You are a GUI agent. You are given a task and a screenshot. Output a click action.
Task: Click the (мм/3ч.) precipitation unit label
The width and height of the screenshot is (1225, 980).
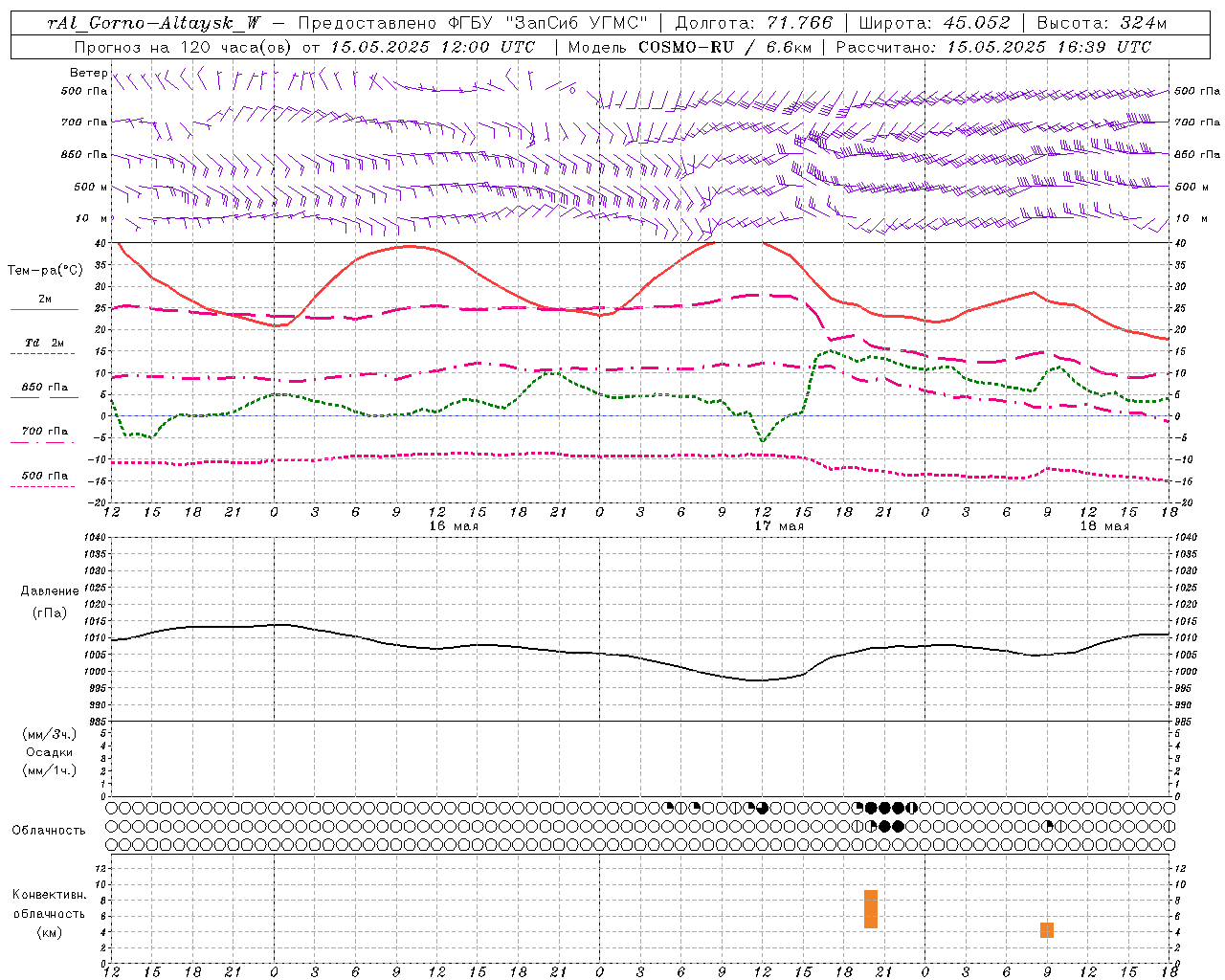click(x=50, y=734)
